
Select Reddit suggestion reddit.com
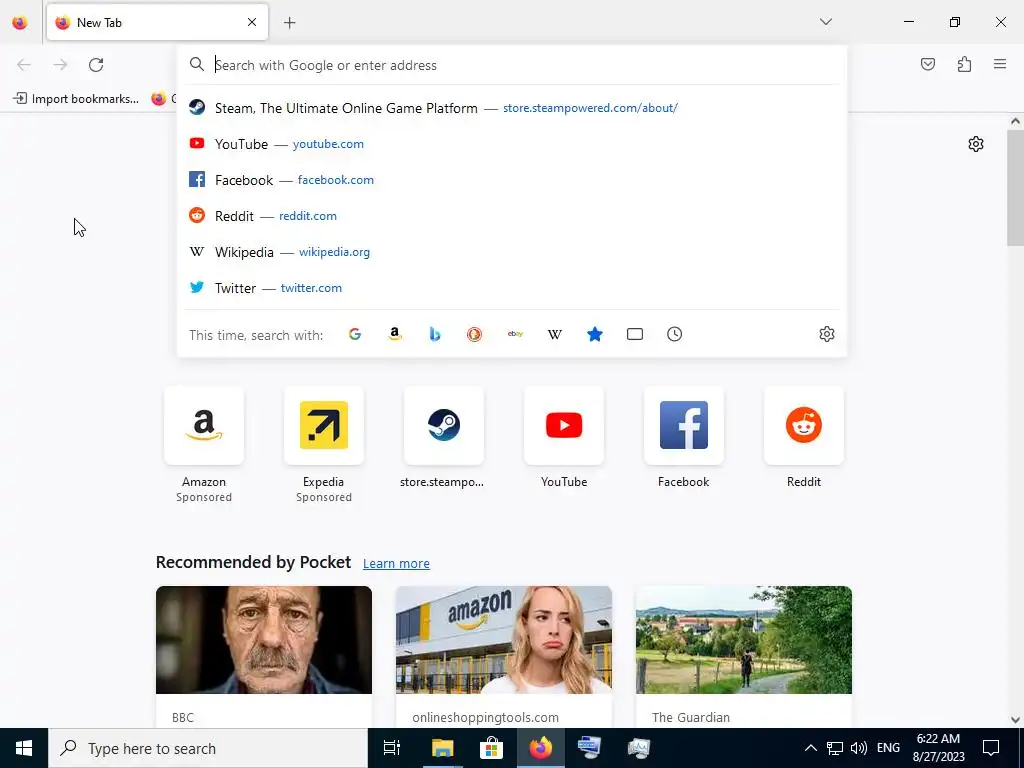tap(512, 216)
